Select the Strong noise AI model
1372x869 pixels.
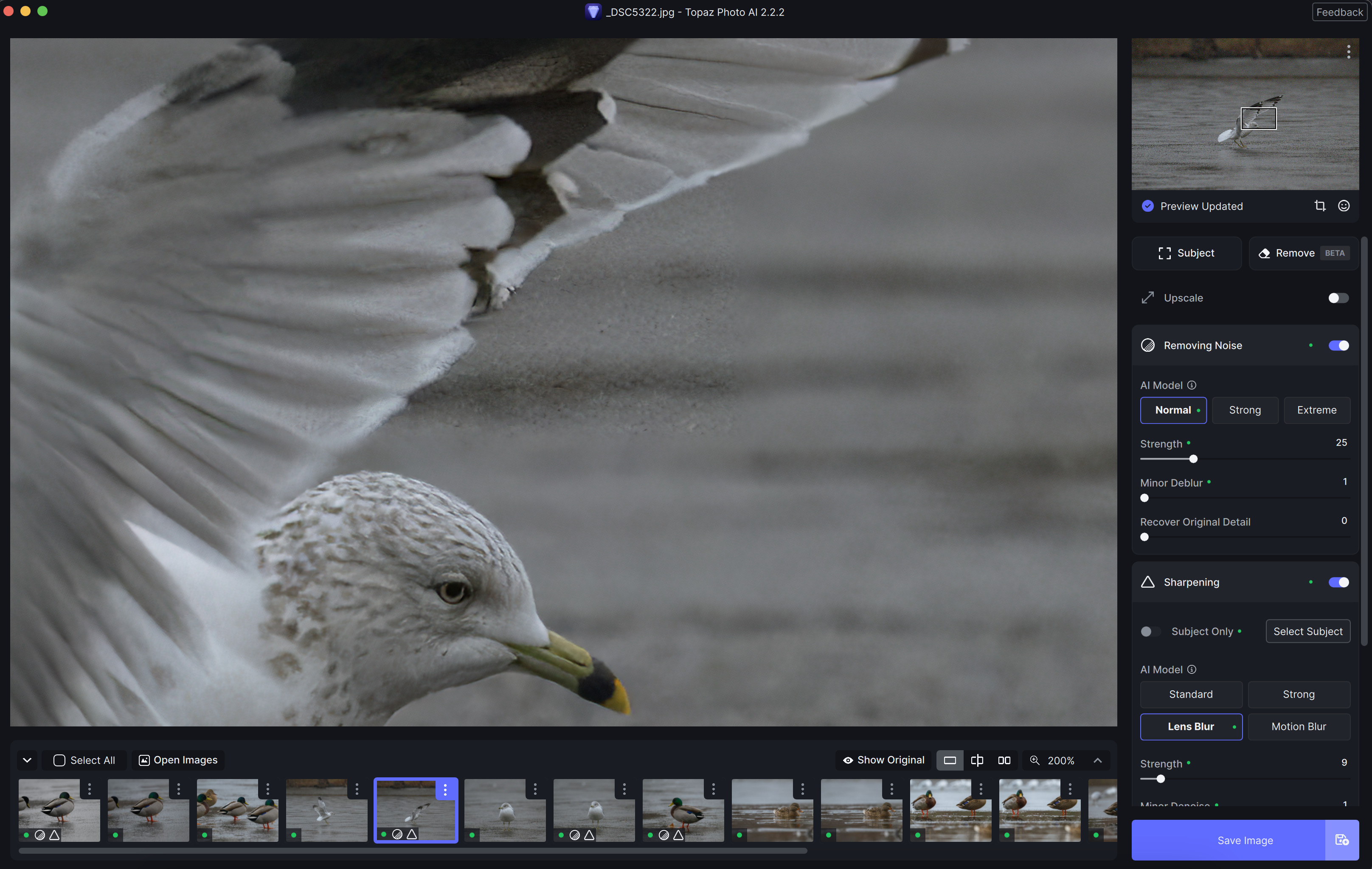tap(1244, 410)
